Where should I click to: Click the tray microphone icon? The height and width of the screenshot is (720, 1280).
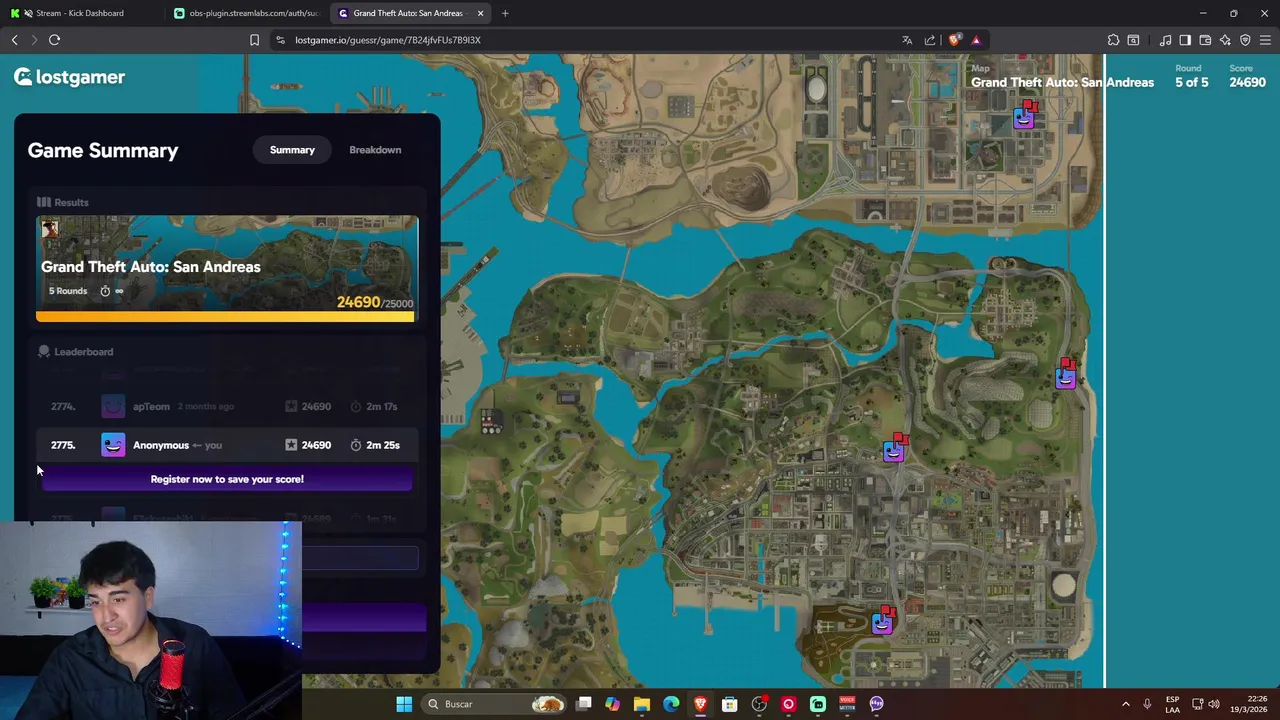[x=1147, y=704]
